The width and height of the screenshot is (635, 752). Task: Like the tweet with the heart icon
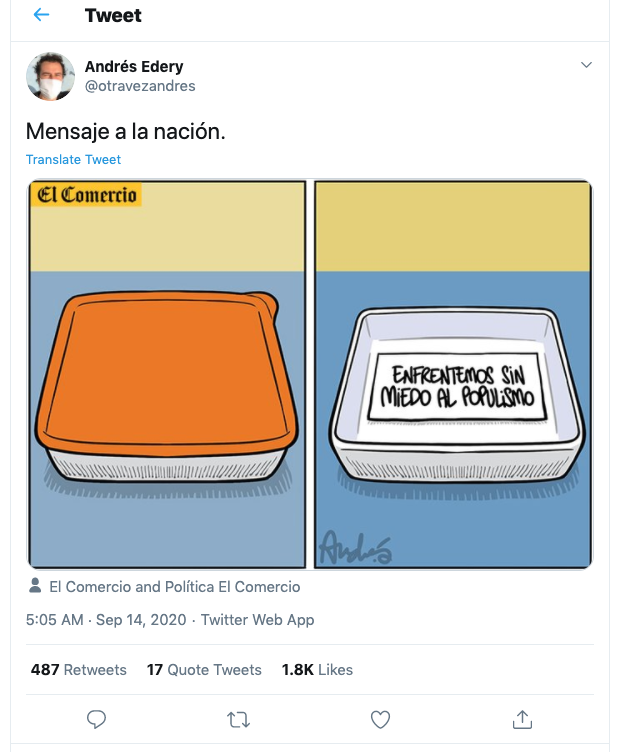380,719
